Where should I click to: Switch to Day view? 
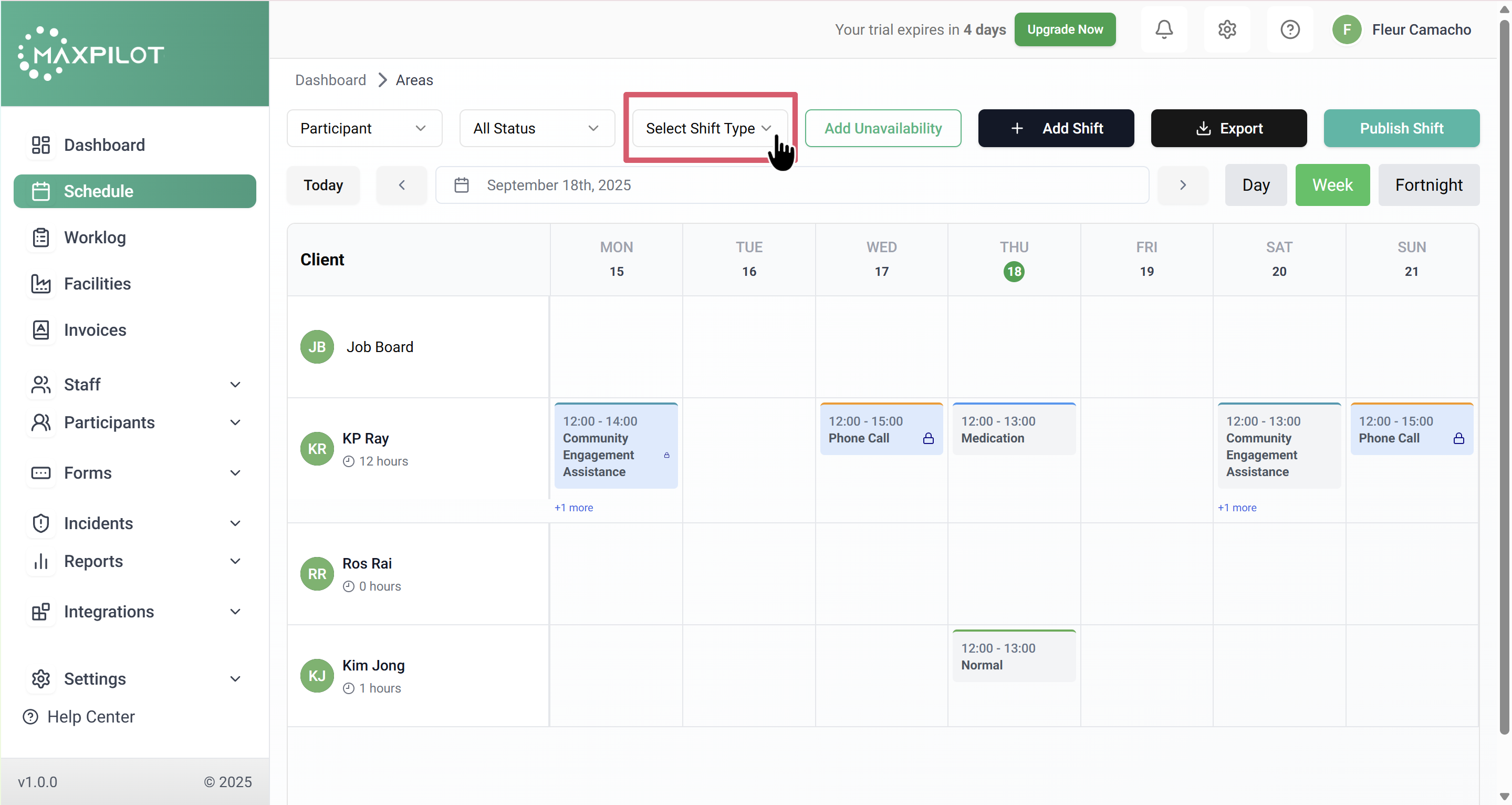point(1256,185)
